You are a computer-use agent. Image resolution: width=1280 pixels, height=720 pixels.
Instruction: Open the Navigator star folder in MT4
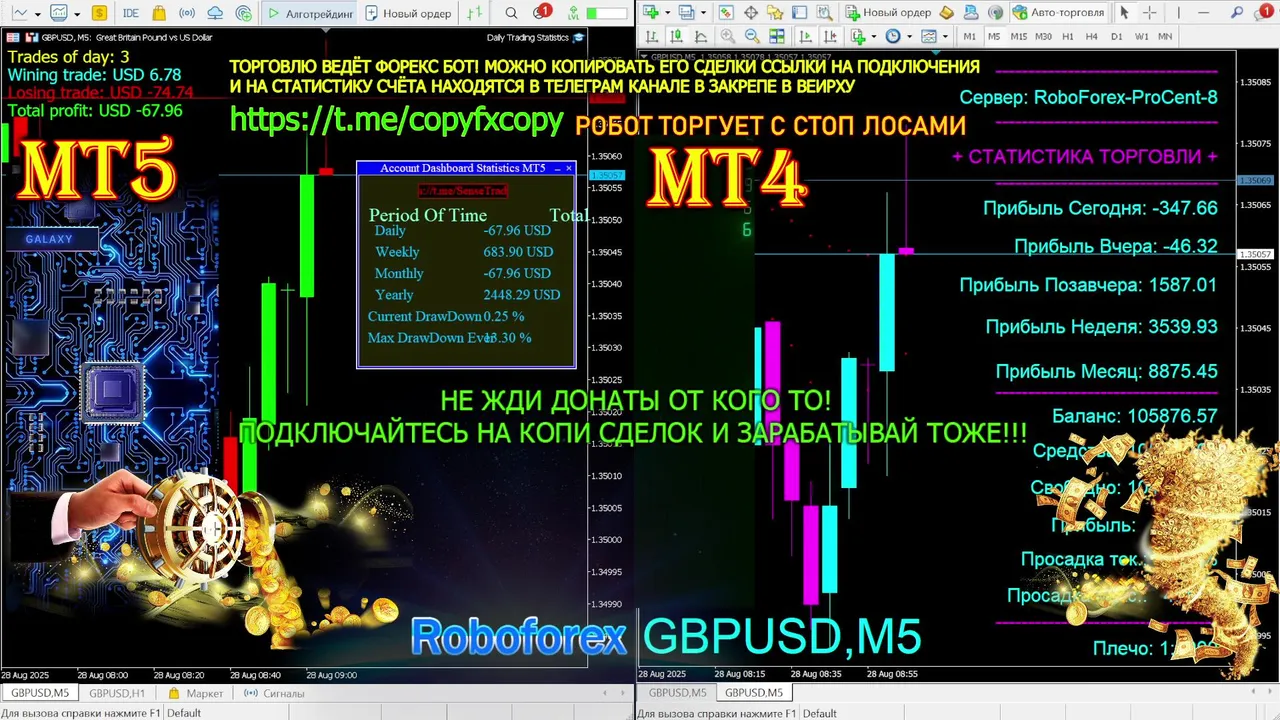pos(775,12)
